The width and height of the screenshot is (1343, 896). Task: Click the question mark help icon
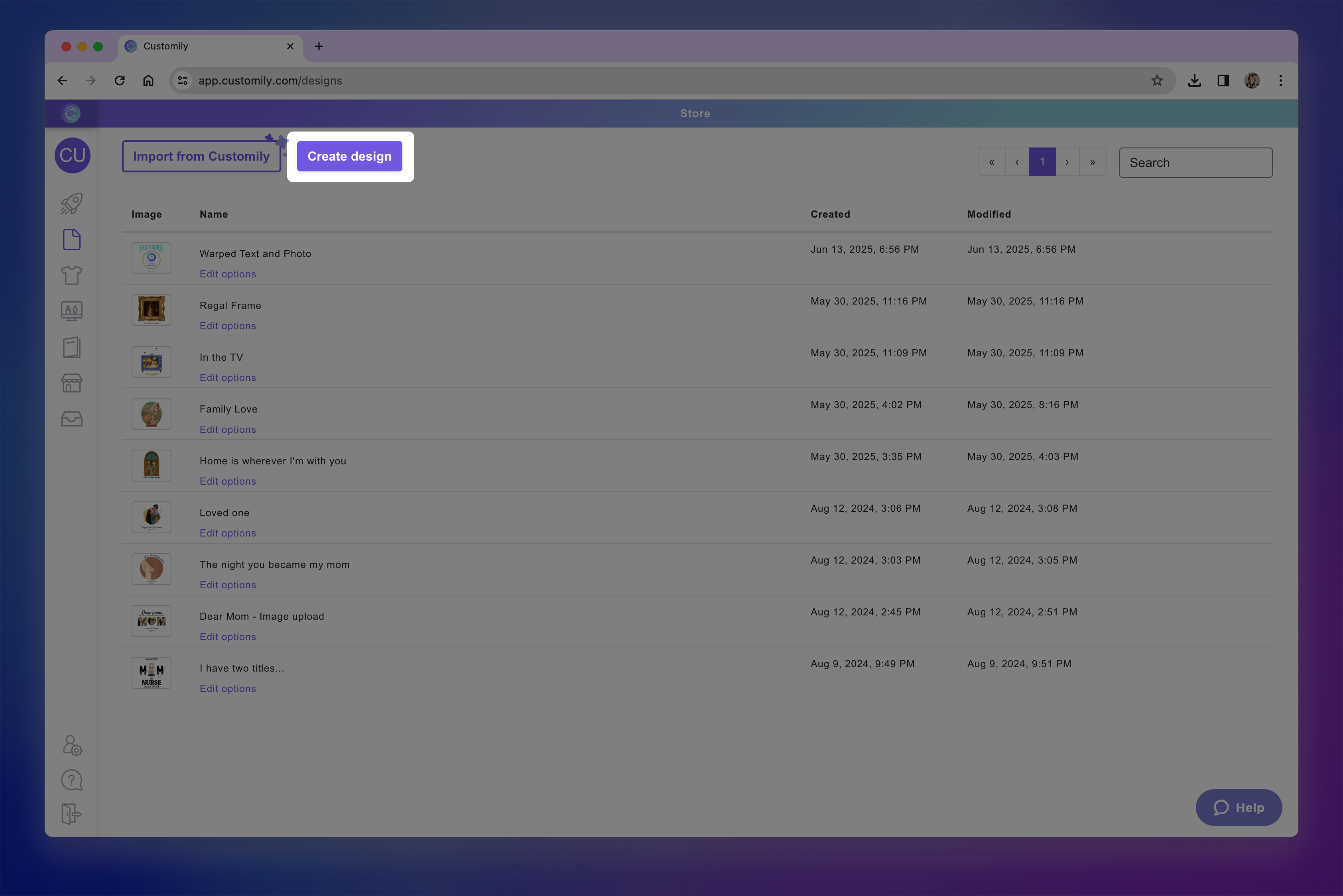71,780
